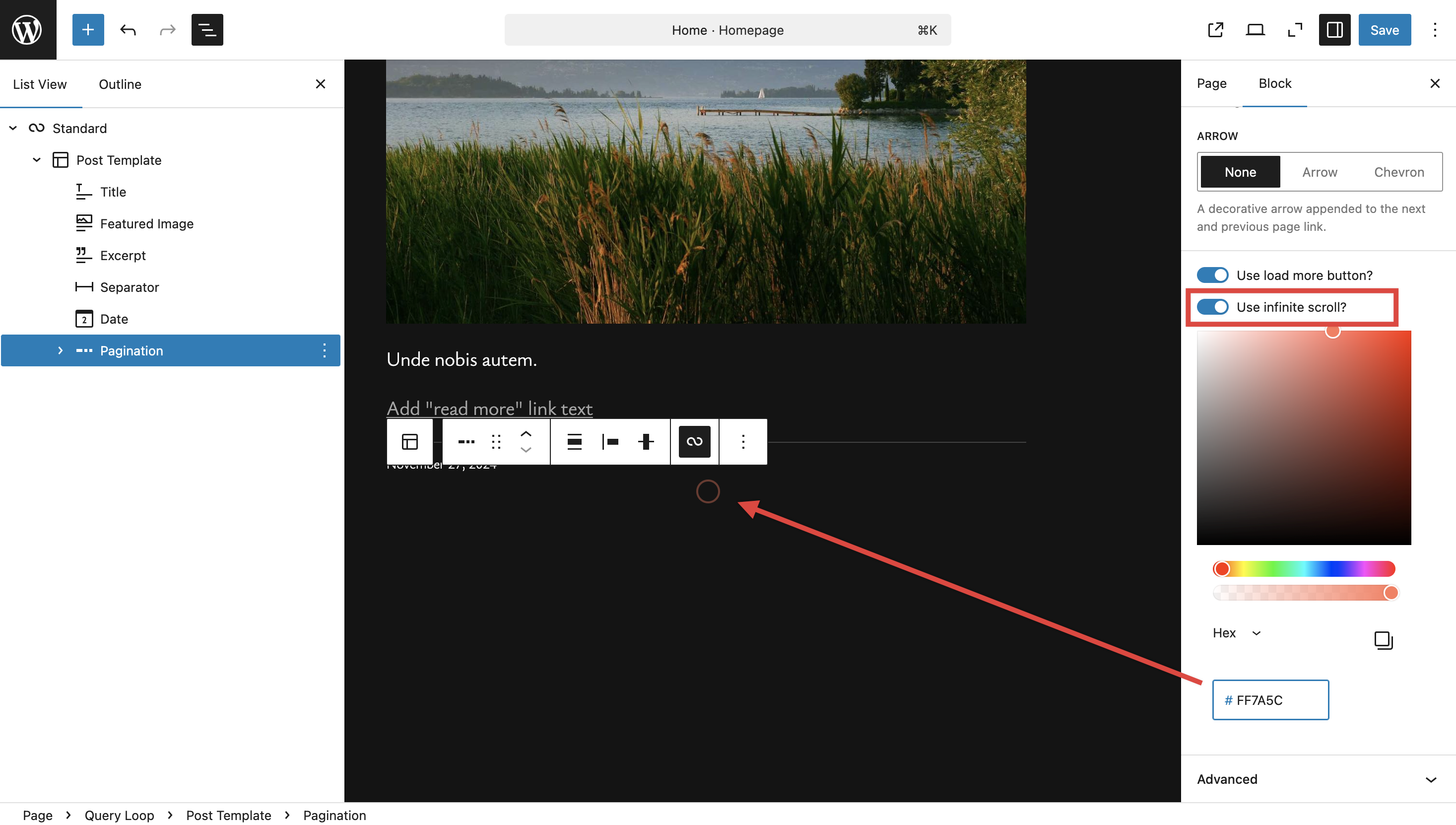Switch to the Outline tab
1456x825 pixels.
[x=120, y=84]
